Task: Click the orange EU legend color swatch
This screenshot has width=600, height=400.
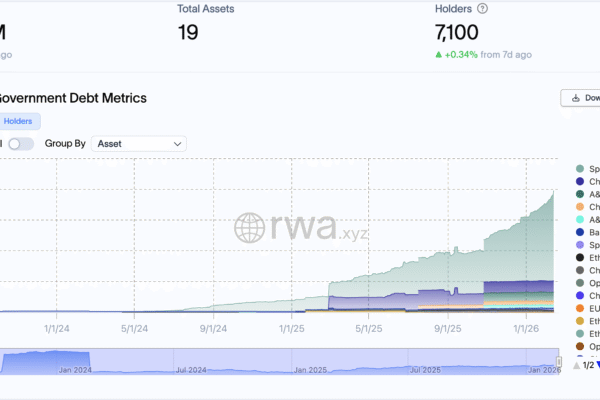Action: tap(580, 309)
